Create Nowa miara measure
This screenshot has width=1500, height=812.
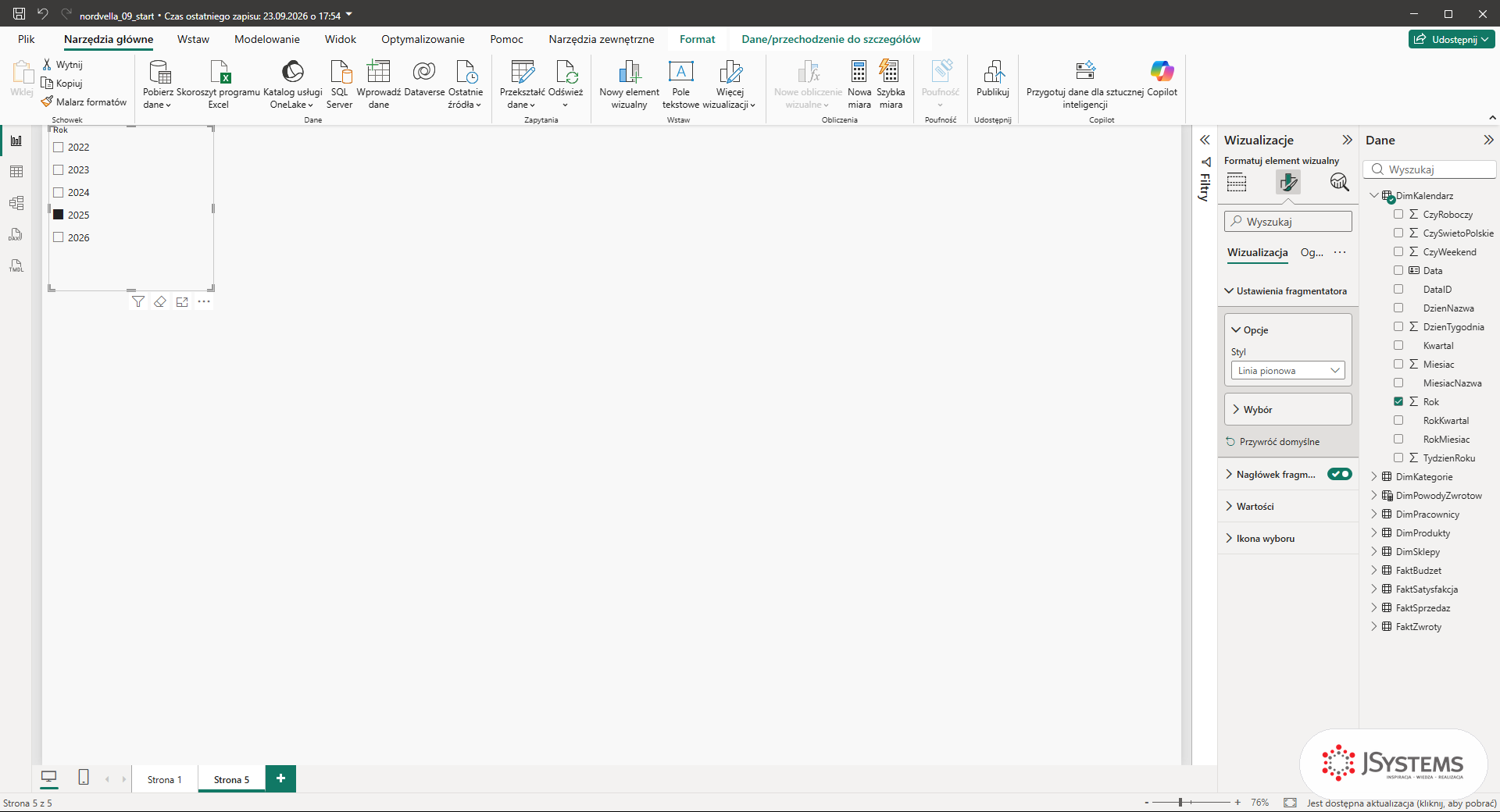[859, 84]
